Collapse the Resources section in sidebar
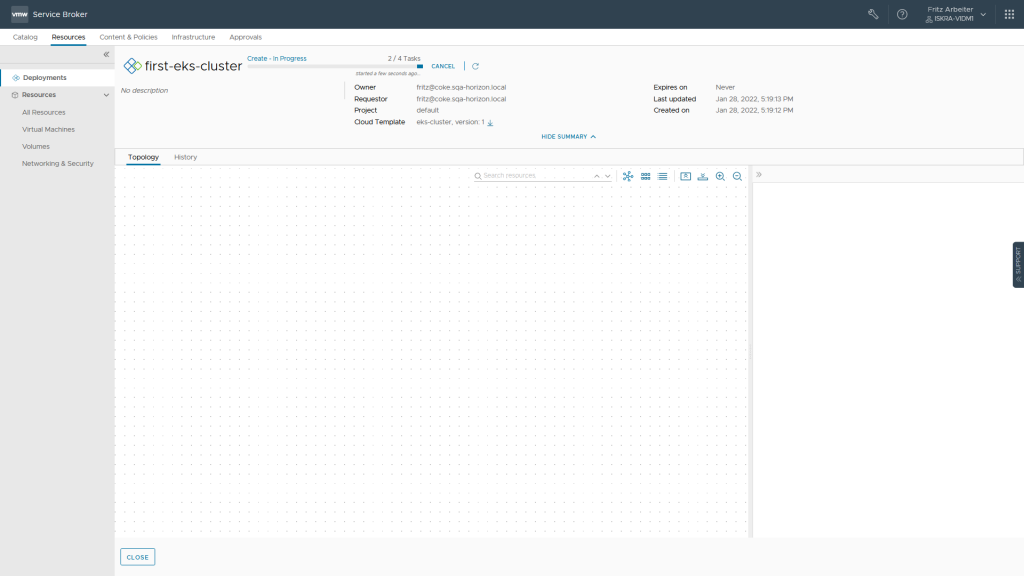1024x576 pixels. coord(106,95)
